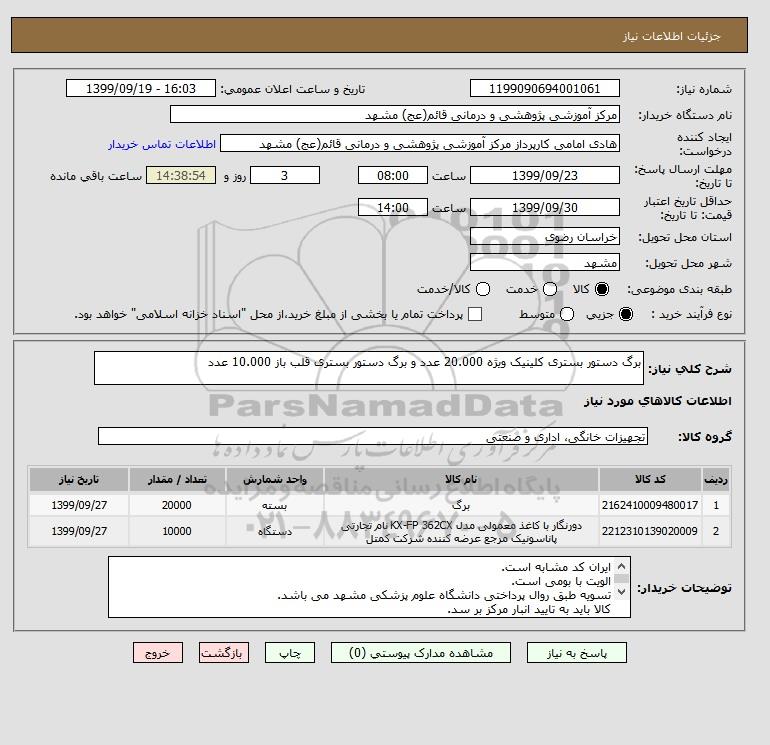Screen dimensions: 770x745
Task: Click the quantity cell 10000
Action: pos(177,531)
